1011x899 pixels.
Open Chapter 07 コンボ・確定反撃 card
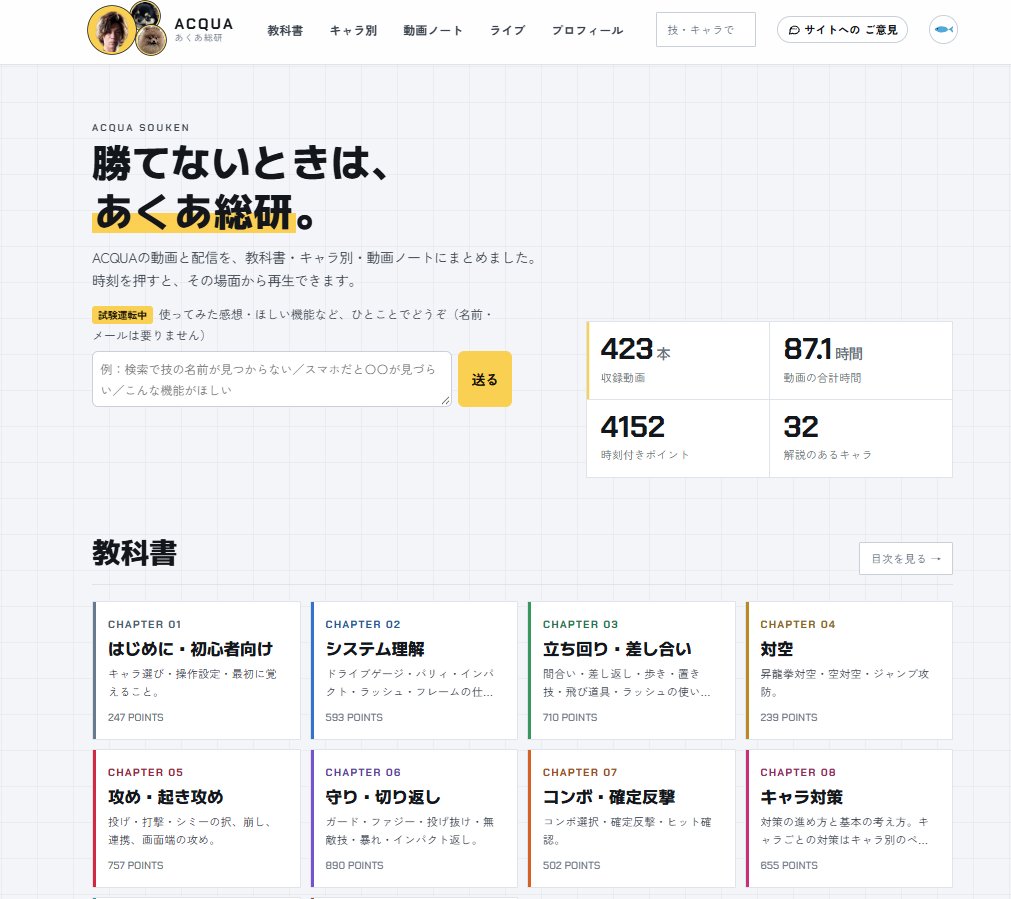point(631,818)
